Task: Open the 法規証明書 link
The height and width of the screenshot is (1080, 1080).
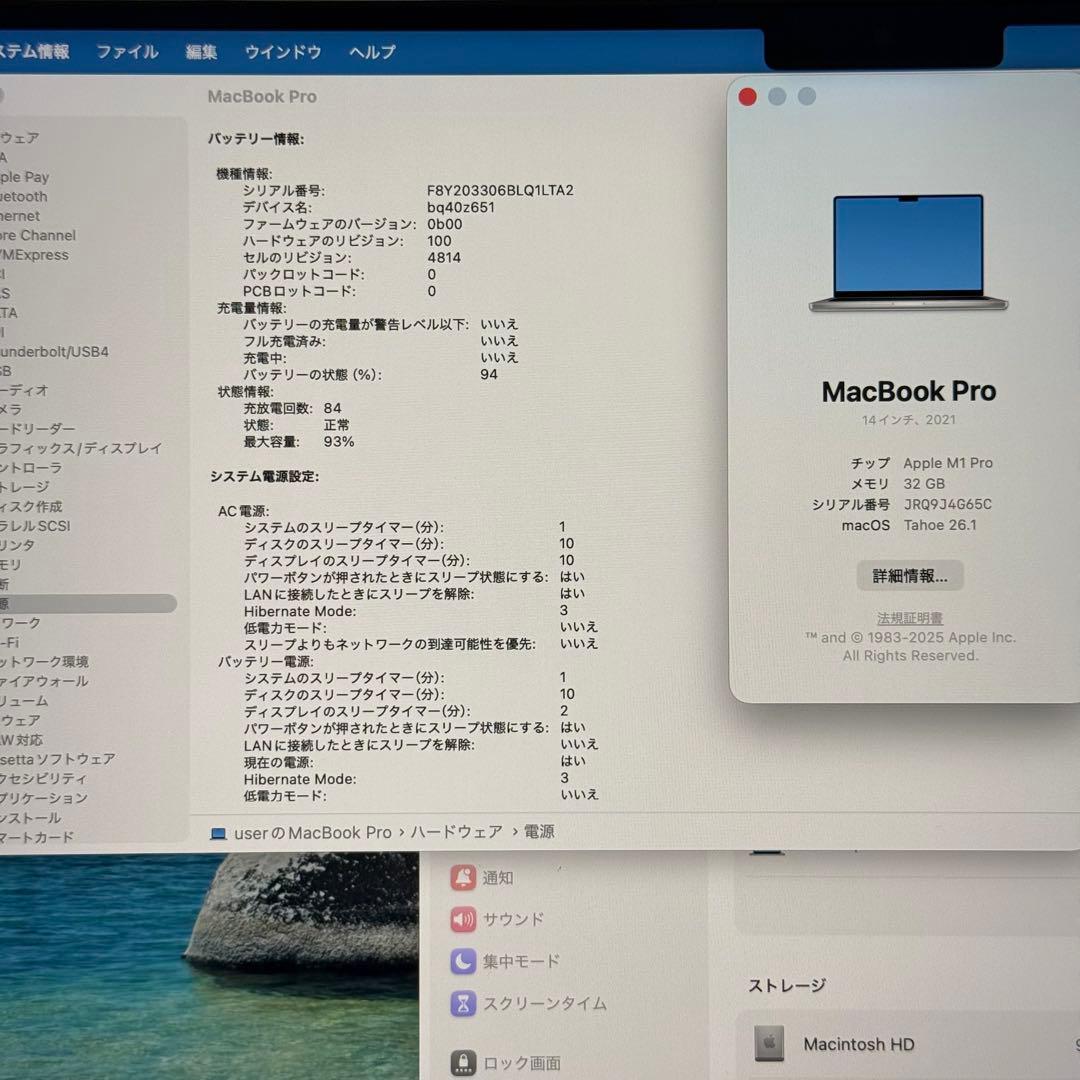Action: click(910, 618)
